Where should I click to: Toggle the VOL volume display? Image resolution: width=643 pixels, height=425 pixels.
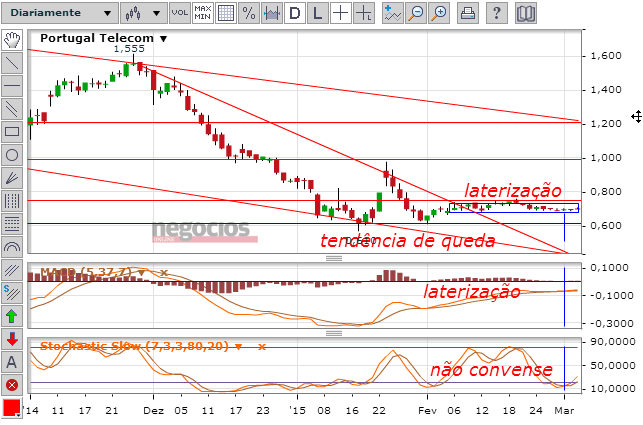(180, 13)
